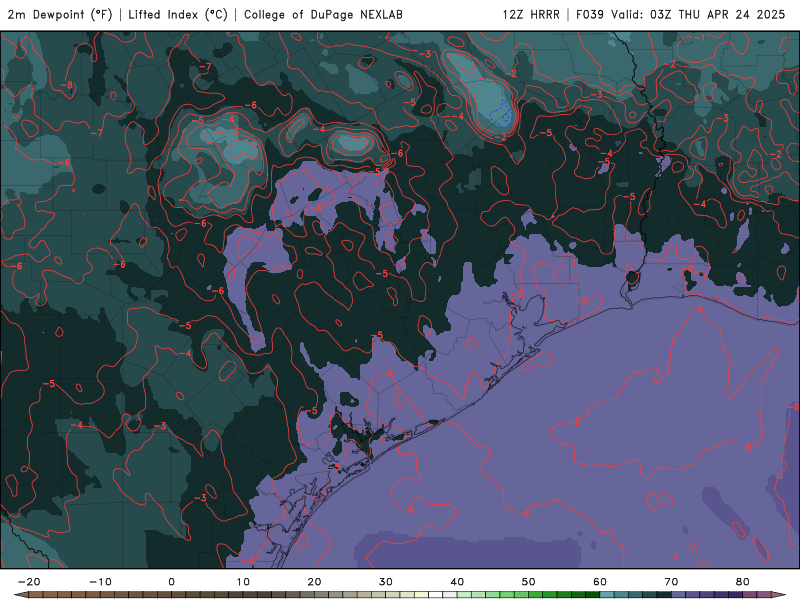The image size is (800, 600).
Task: Click the 30 label on the color scale
Action: point(386,582)
